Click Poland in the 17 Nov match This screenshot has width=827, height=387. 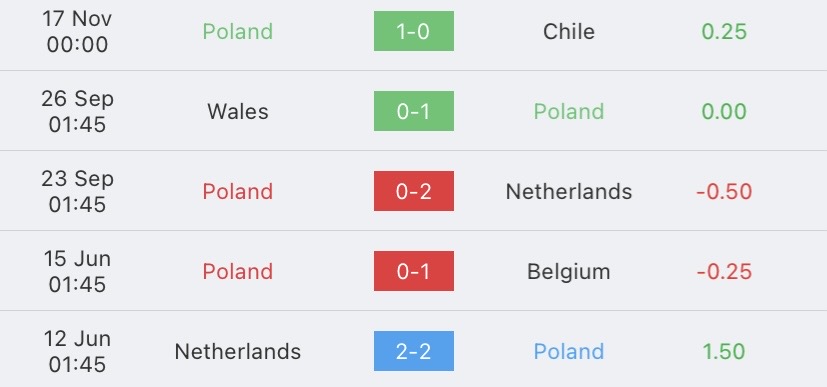click(x=238, y=32)
